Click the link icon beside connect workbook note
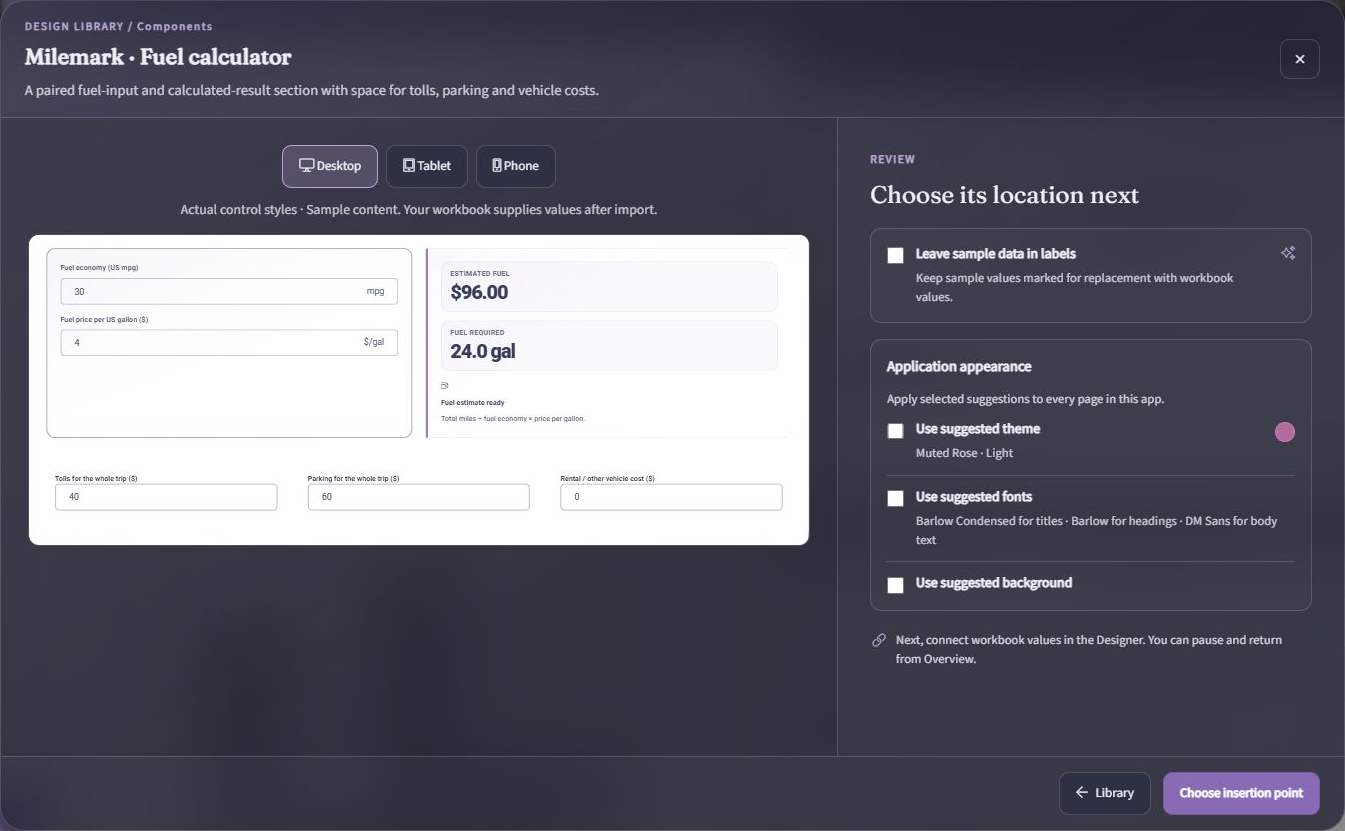Viewport: 1345px width, 831px height. (879, 640)
